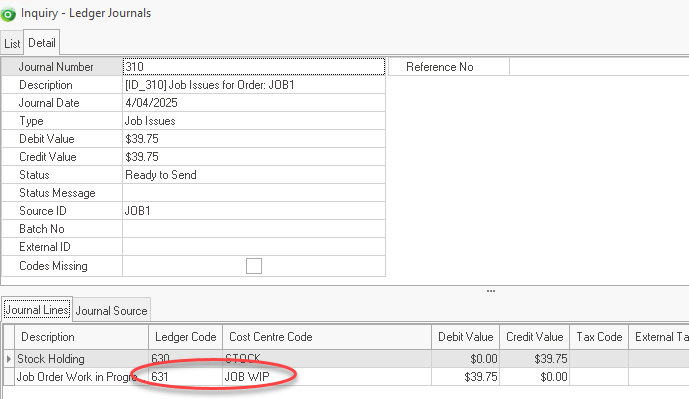
Task: Toggle the Codes Missing checkbox
Action: pyautogui.click(x=254, y=266)
